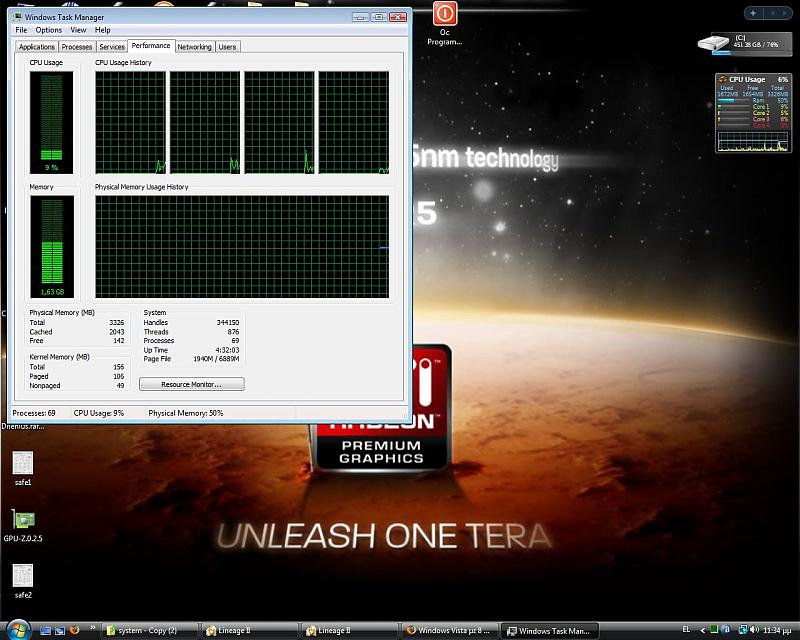Switch to Windows Vista Firefox taskbar window
The image size is (800, 640).
tap(450, 631)
